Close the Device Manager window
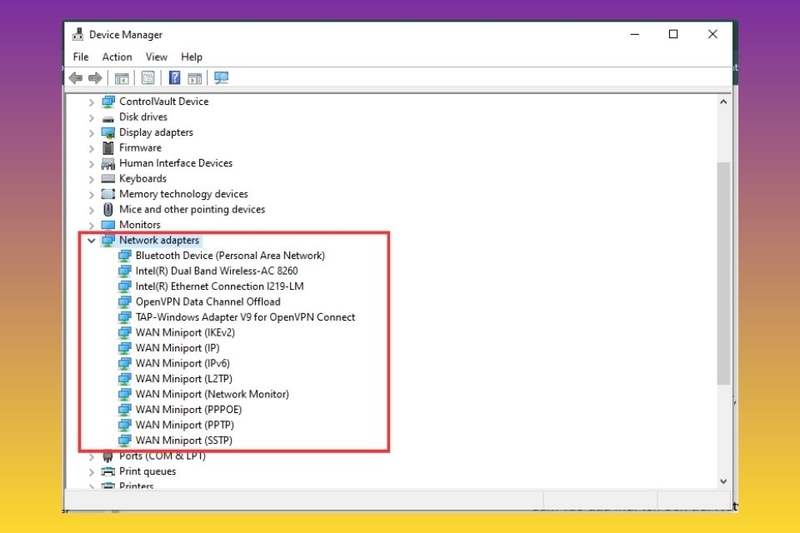This screenshot has width=800, height=533. pyautogui.click(x=713, y=34)
